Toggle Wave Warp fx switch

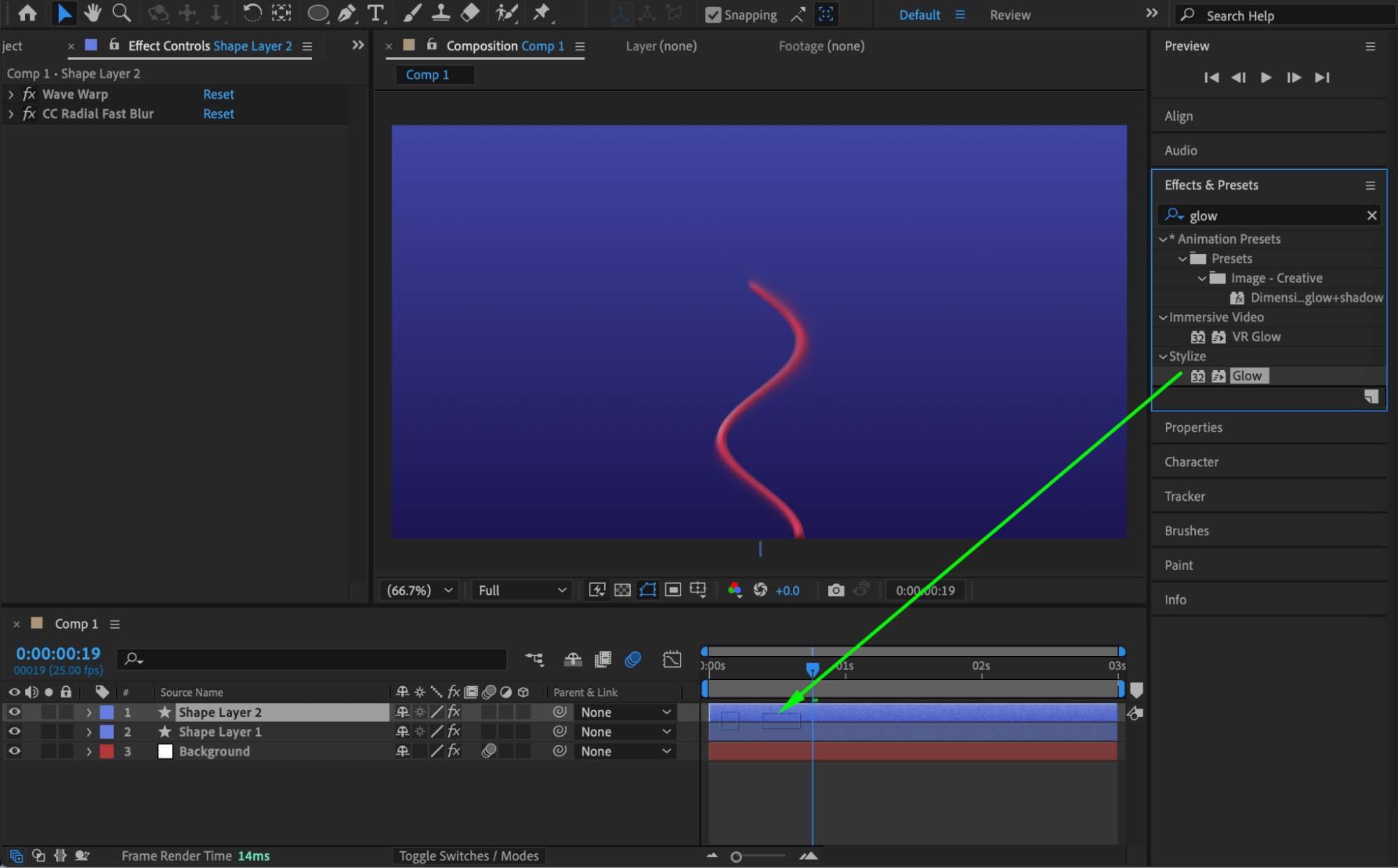[29, 94]
